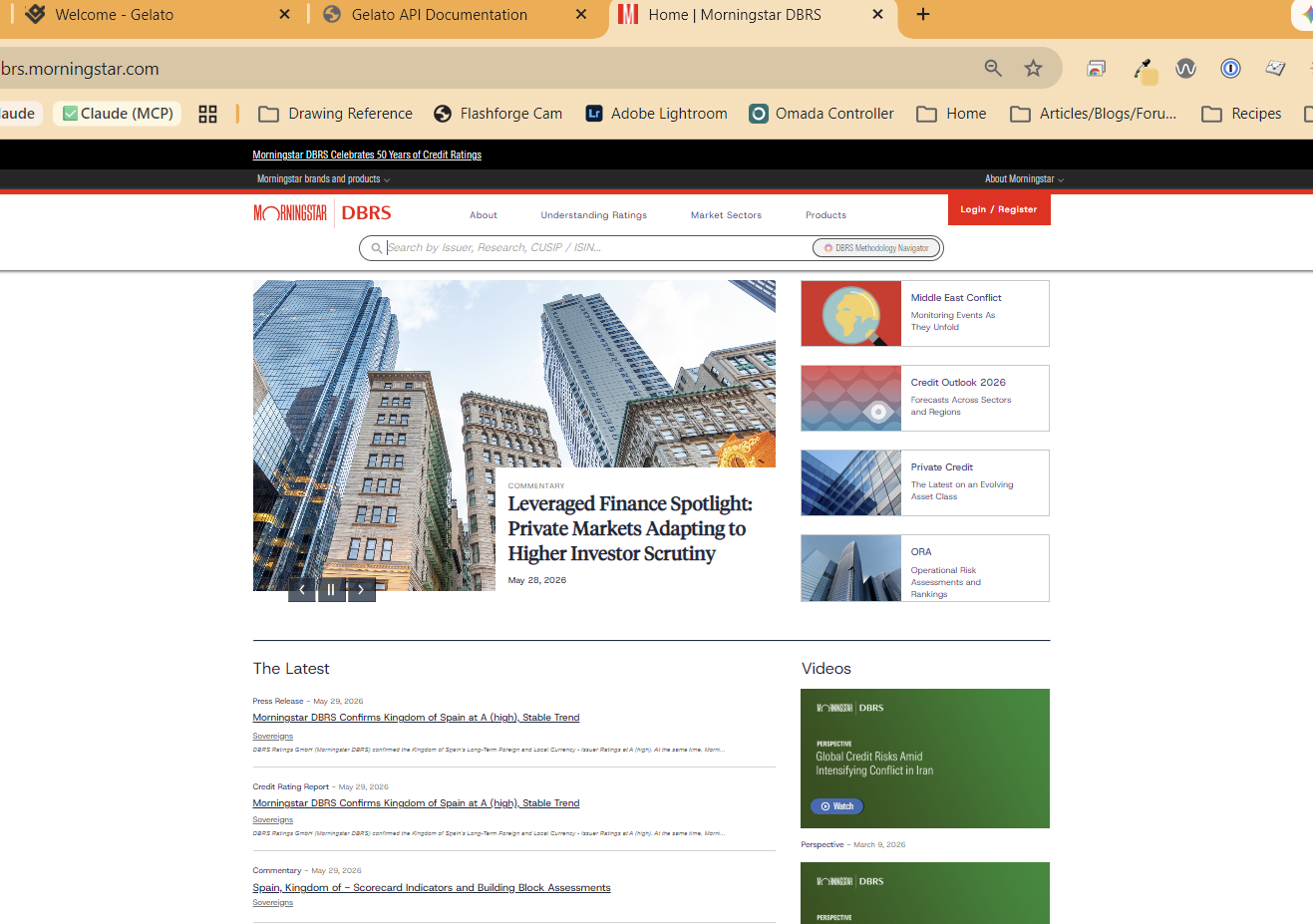This screenshot has width=1313, height=924.
Task: Open the Home bookmark folder
Action: [951, 114]
